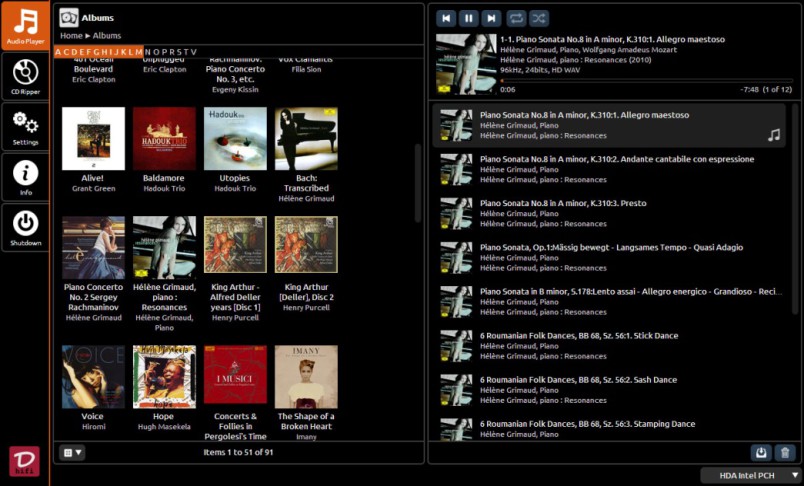The width and height of the screenshot is (804, 486).
Task: Click the Shutdown power icon
Action: click(25, 227)
